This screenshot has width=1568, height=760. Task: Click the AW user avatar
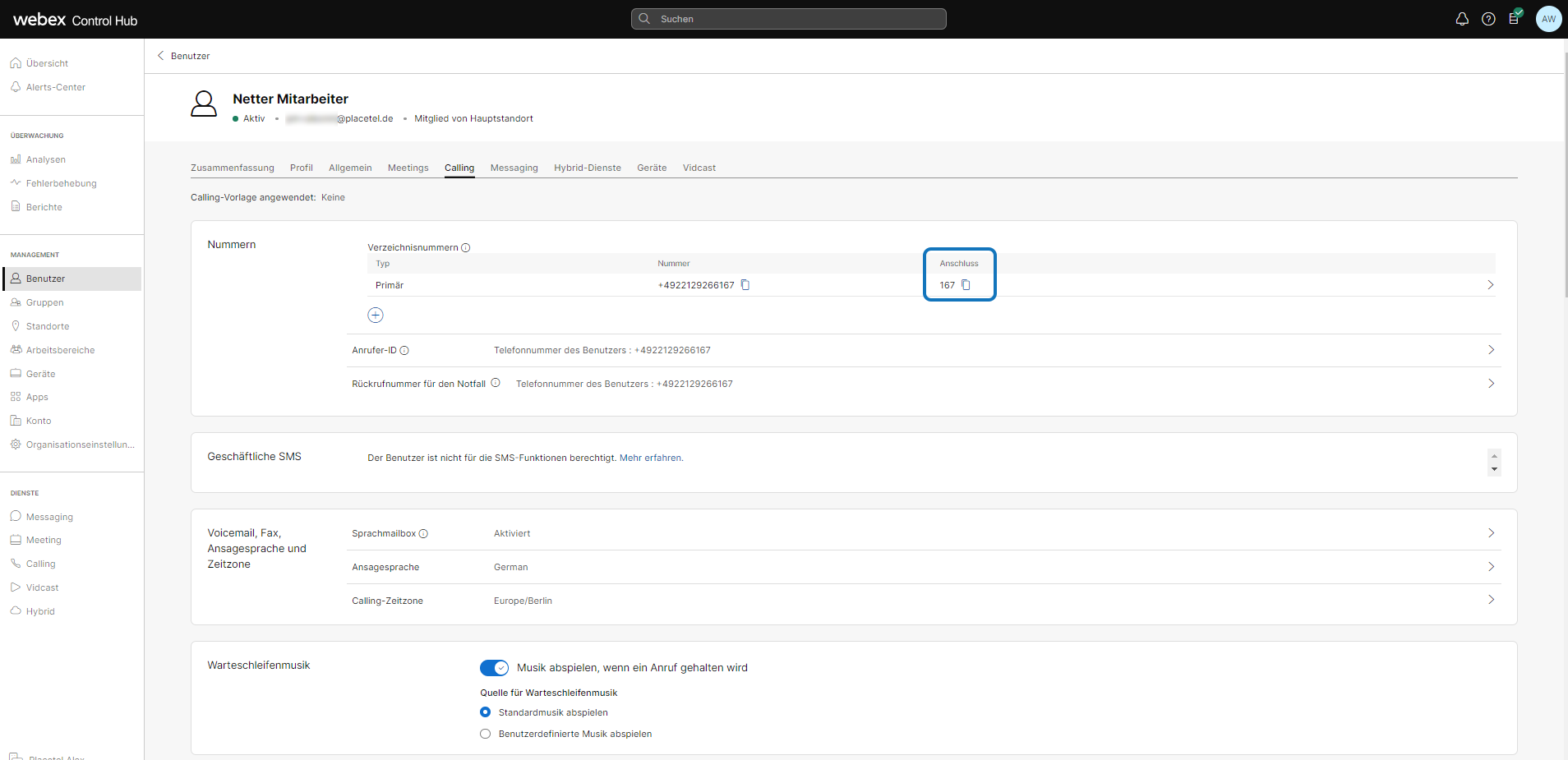(x=1548, y=19)
